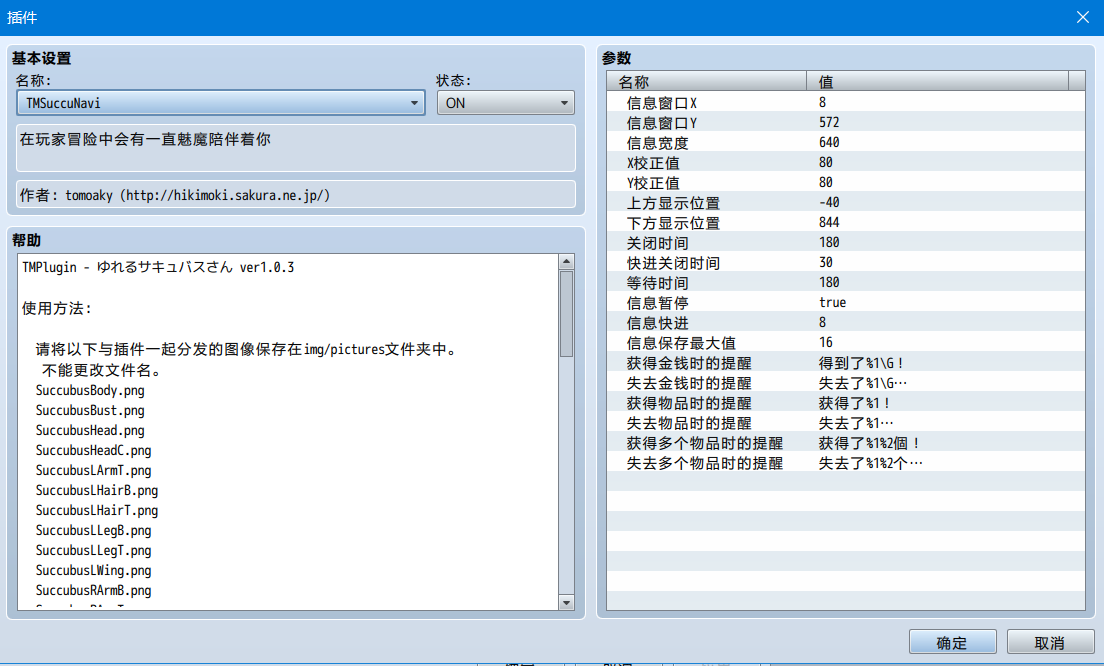Click the help scrollbar up arrow
Screen dimensions: 1104x666
pos(566,262)
